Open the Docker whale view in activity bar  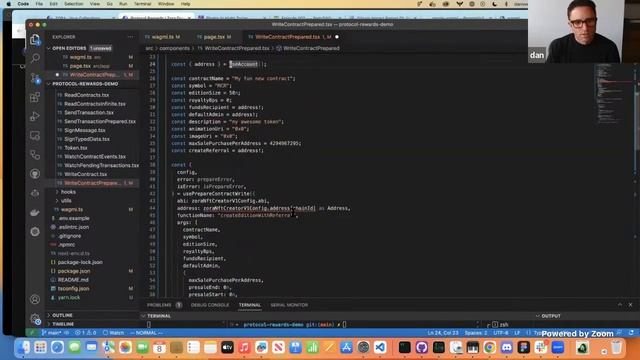pyautogui.click(x=35, y=212)
